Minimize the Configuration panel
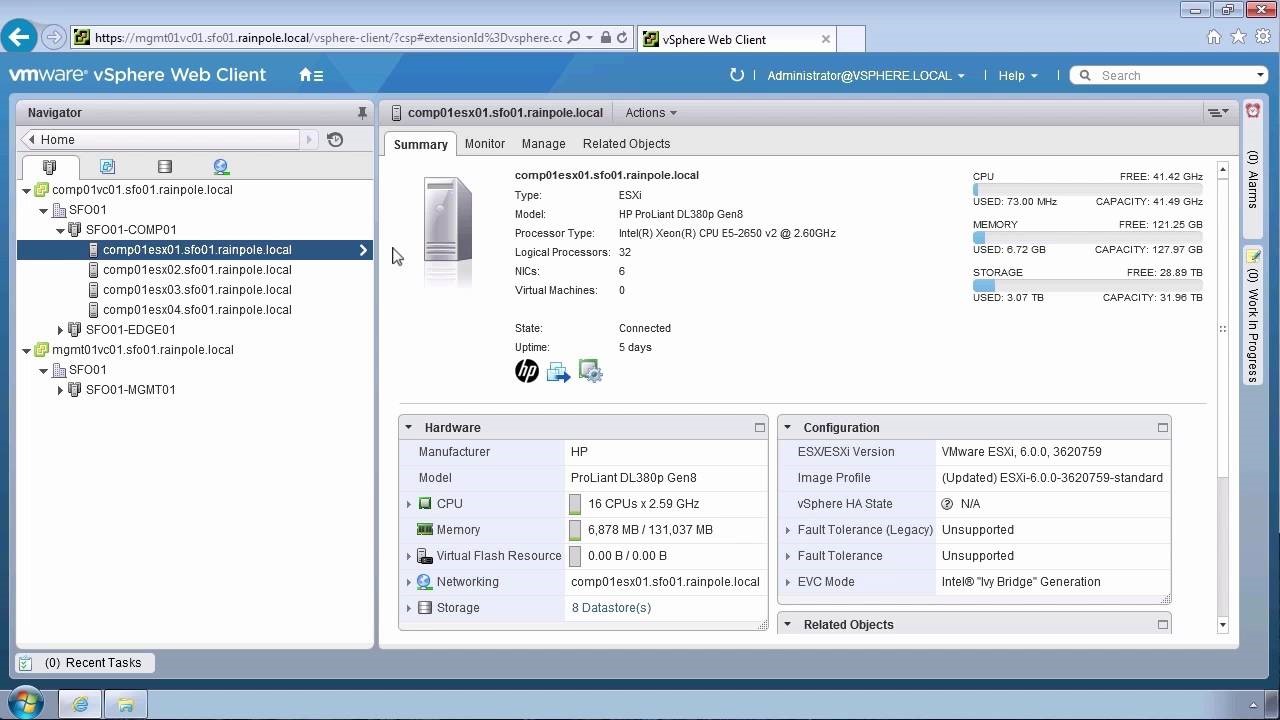This screenshot has height=720, width=1280. click(1162, 428)
